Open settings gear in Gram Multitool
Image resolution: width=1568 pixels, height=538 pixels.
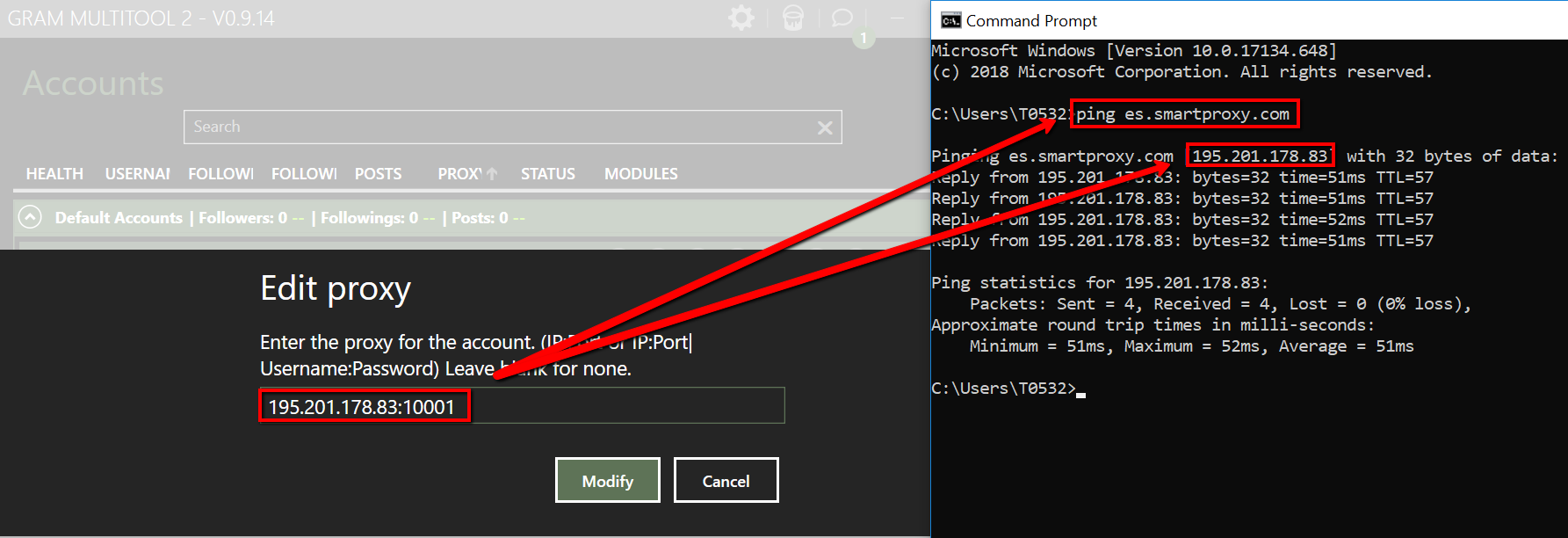(741, 18)
